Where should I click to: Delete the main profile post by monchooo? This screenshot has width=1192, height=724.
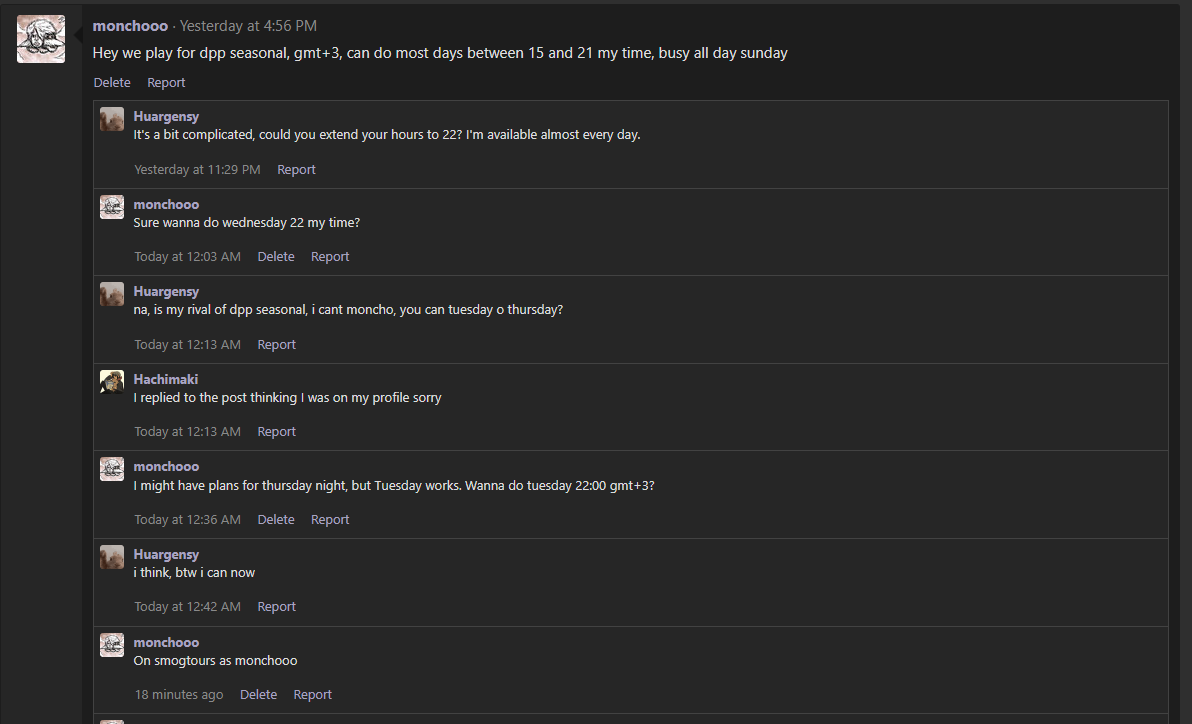click(112, 83)
